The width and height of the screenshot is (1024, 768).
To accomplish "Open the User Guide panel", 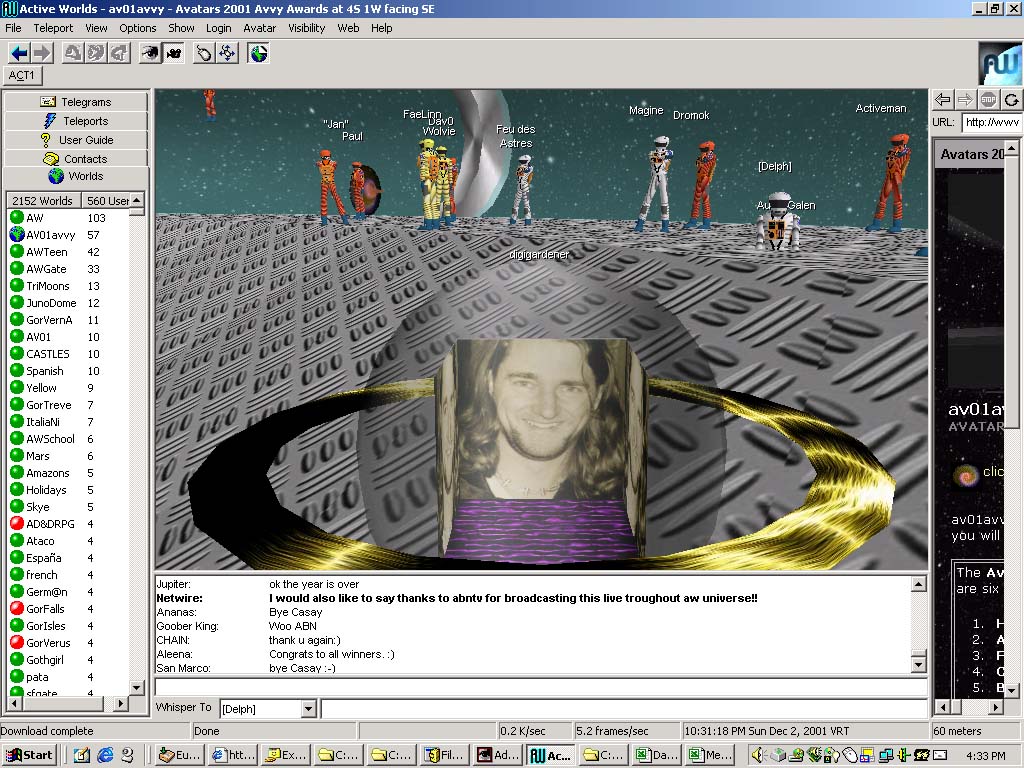I will click(x=76, y=140).
